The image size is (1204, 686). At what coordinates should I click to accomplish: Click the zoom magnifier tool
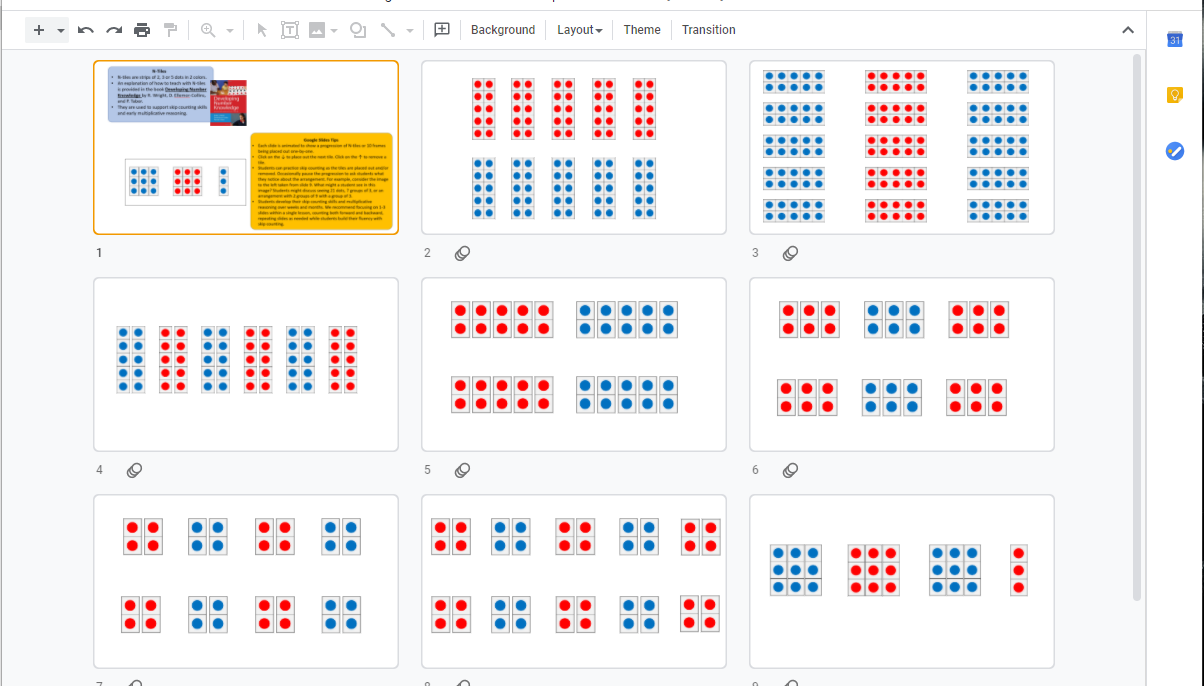[x=208, y=30]
